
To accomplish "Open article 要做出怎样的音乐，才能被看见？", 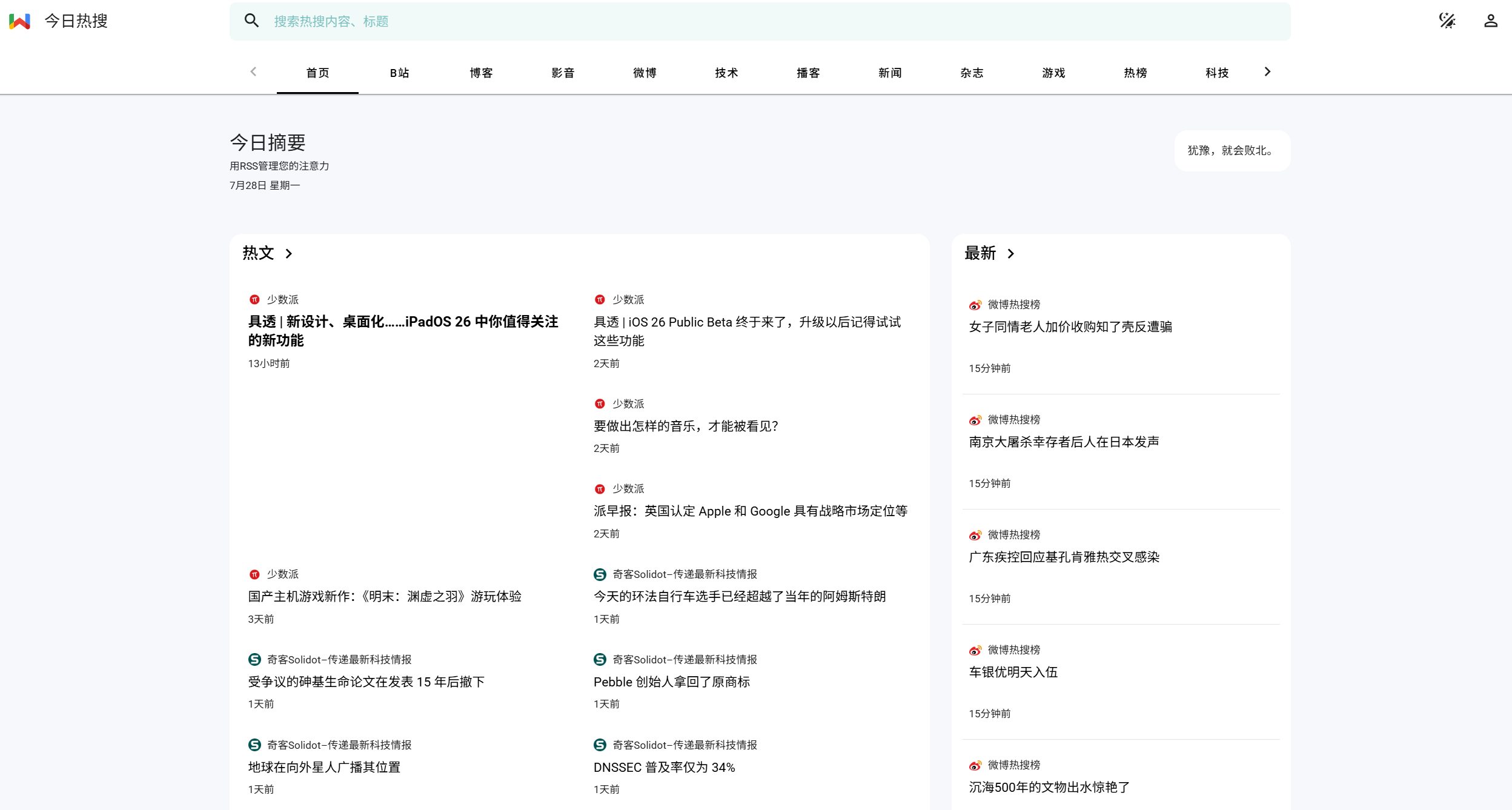I will pyautogui.click(x=686, y=427).
